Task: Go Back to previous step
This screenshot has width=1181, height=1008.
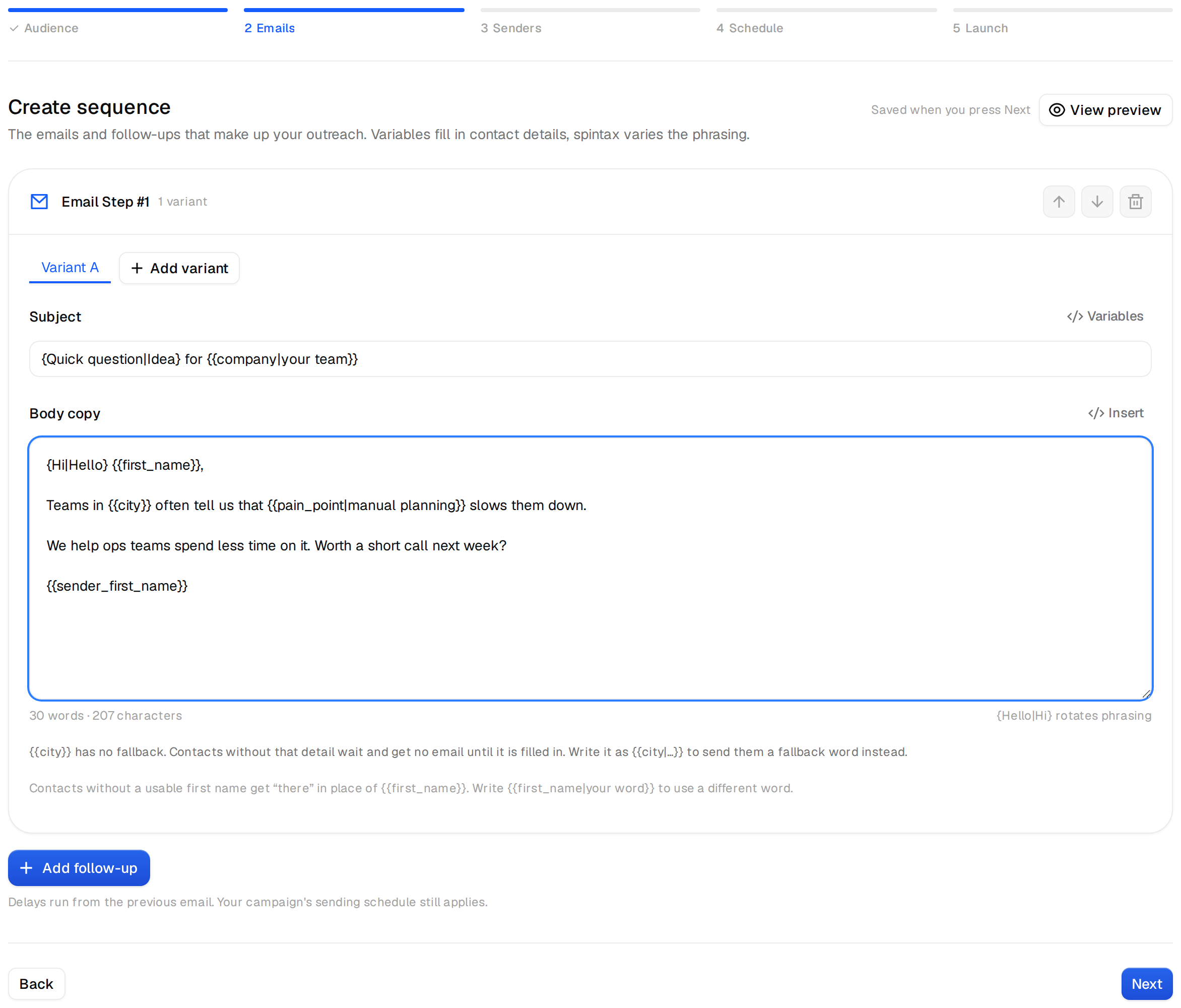Action: pos(36,983)
